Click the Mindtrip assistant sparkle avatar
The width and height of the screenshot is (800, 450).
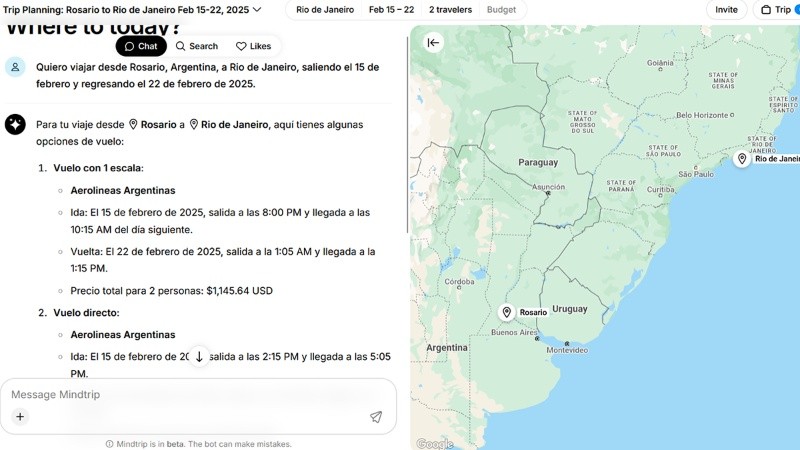(x=15, y=124)
